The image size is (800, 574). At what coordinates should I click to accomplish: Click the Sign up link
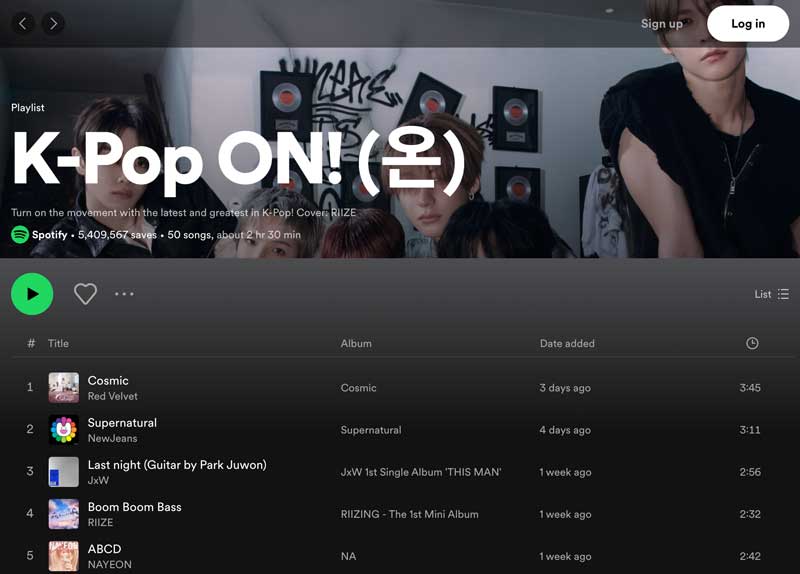coord(661,23)
